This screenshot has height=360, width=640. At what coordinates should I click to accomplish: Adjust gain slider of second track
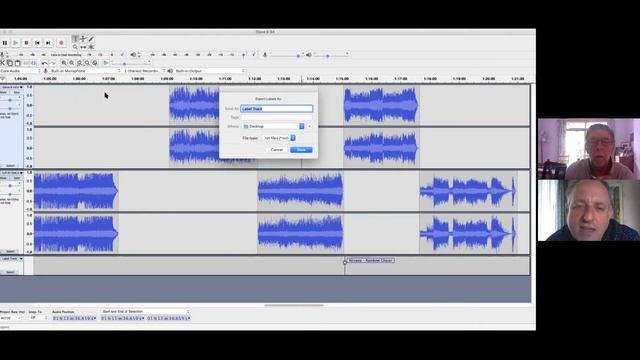(10, 186)
